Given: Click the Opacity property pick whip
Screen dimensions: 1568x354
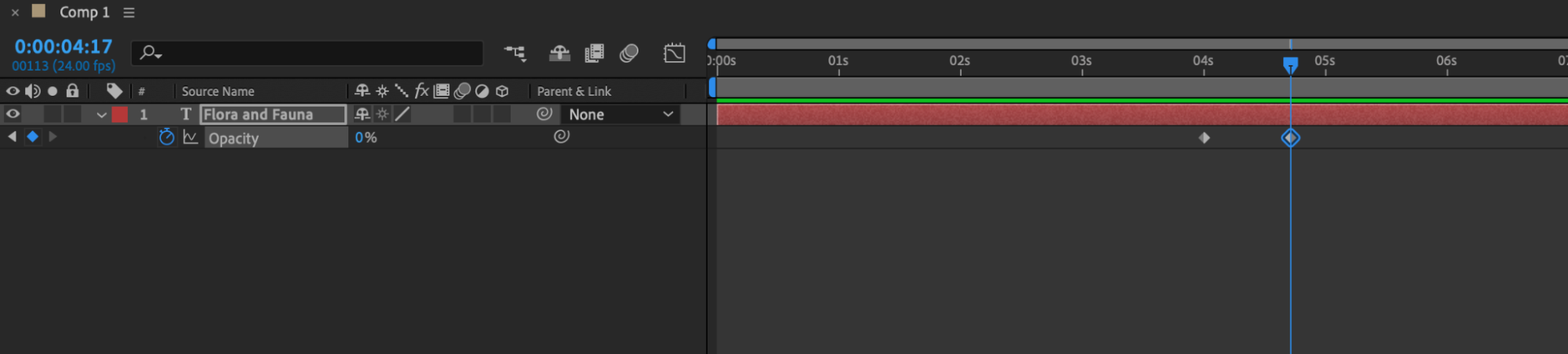Looking at the screenshot, I should pyautogui.click(x=562, y=137).
